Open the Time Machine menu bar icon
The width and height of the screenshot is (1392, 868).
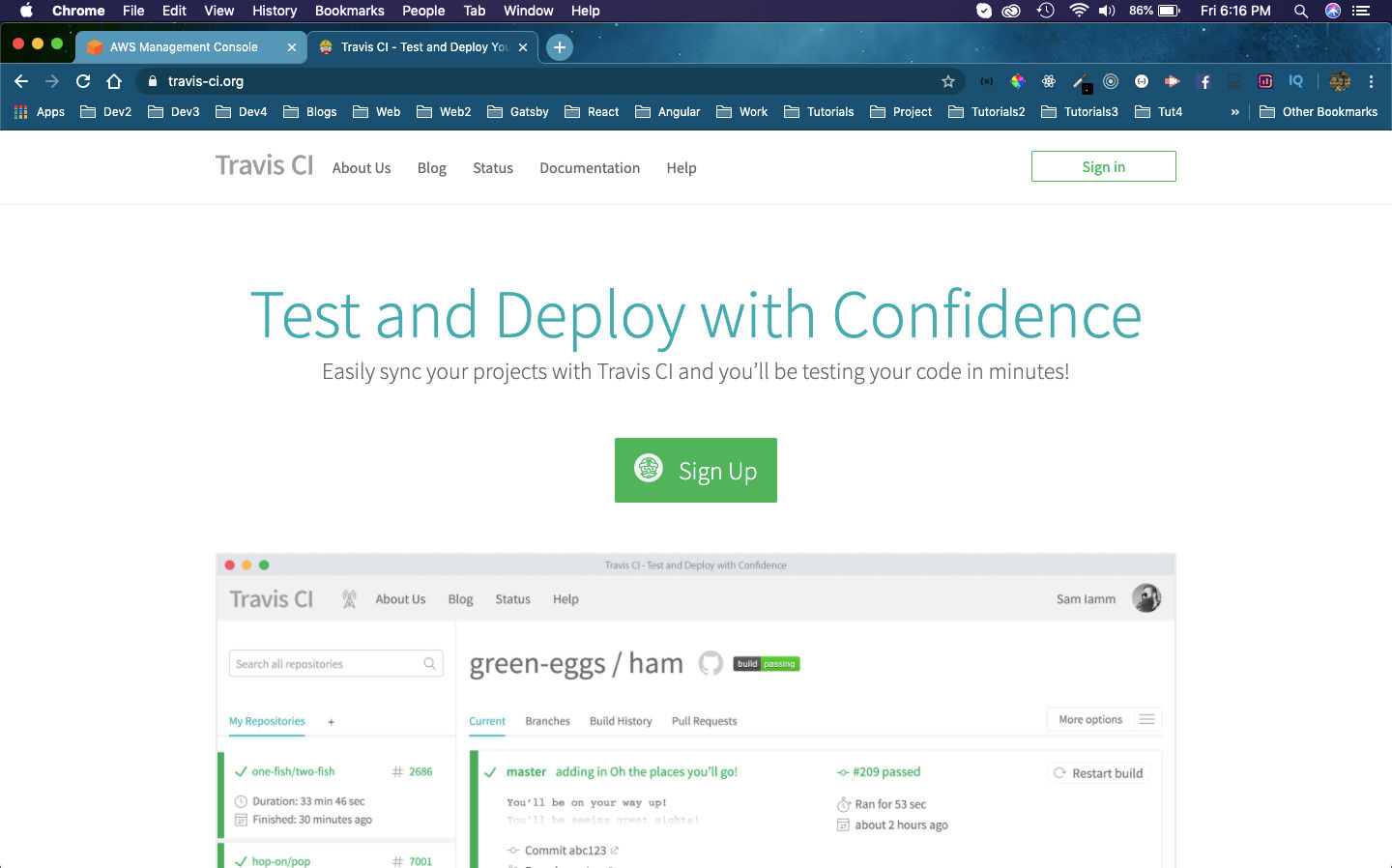1045,11
